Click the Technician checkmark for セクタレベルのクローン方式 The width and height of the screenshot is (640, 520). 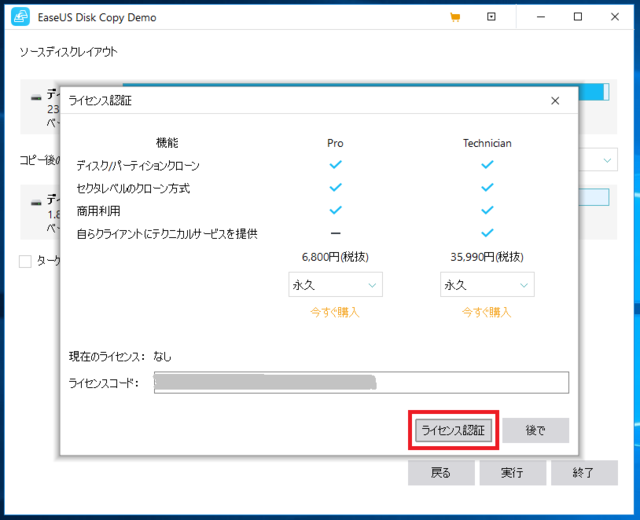click(x=487, y=187)
